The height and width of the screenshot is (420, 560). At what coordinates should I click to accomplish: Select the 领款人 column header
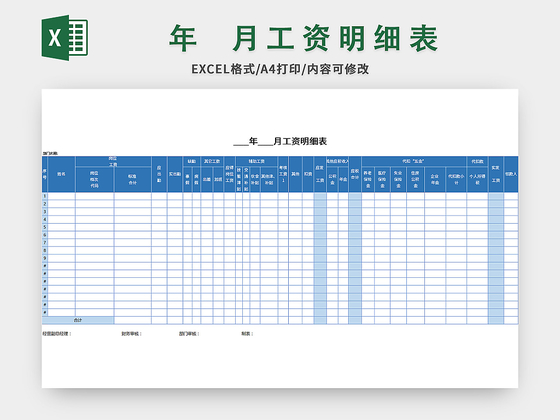[511, 174]
